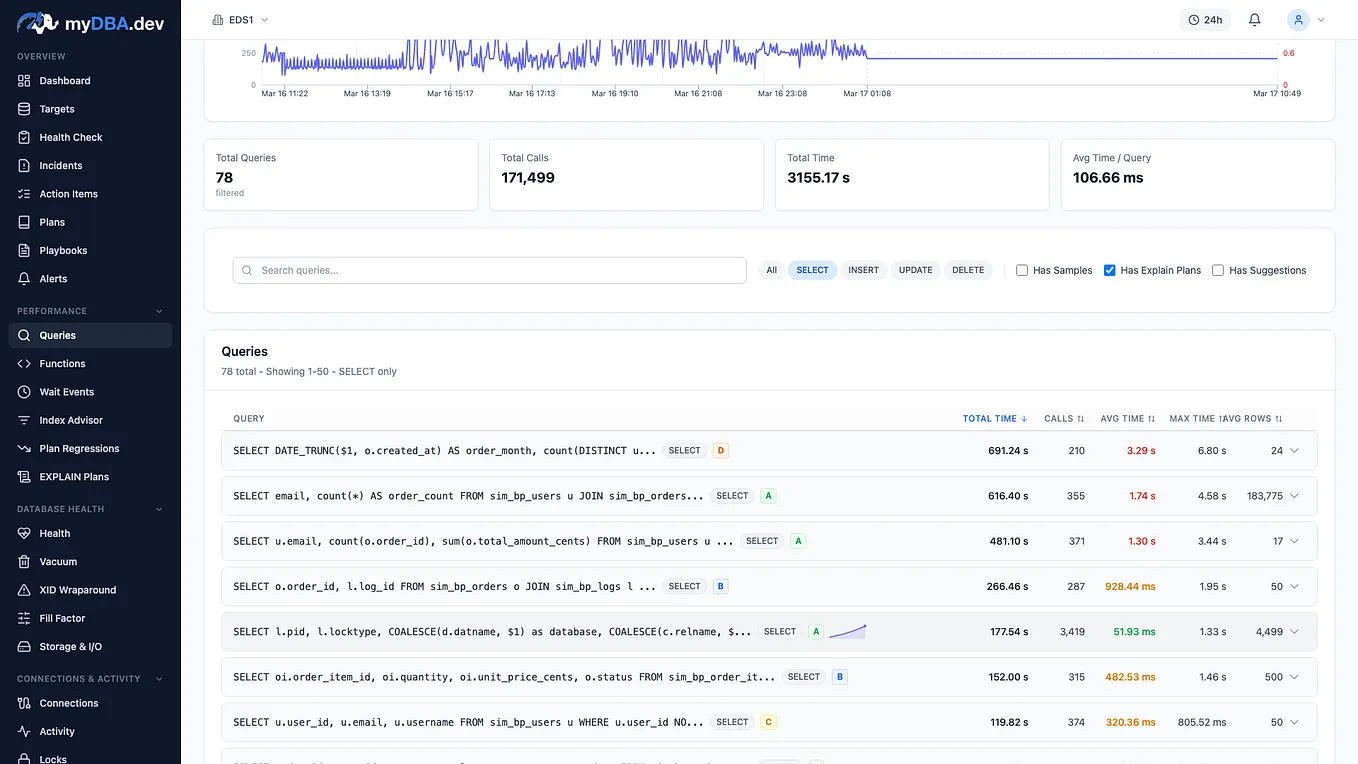Sort by the Max Time column

pos(1196,419)
